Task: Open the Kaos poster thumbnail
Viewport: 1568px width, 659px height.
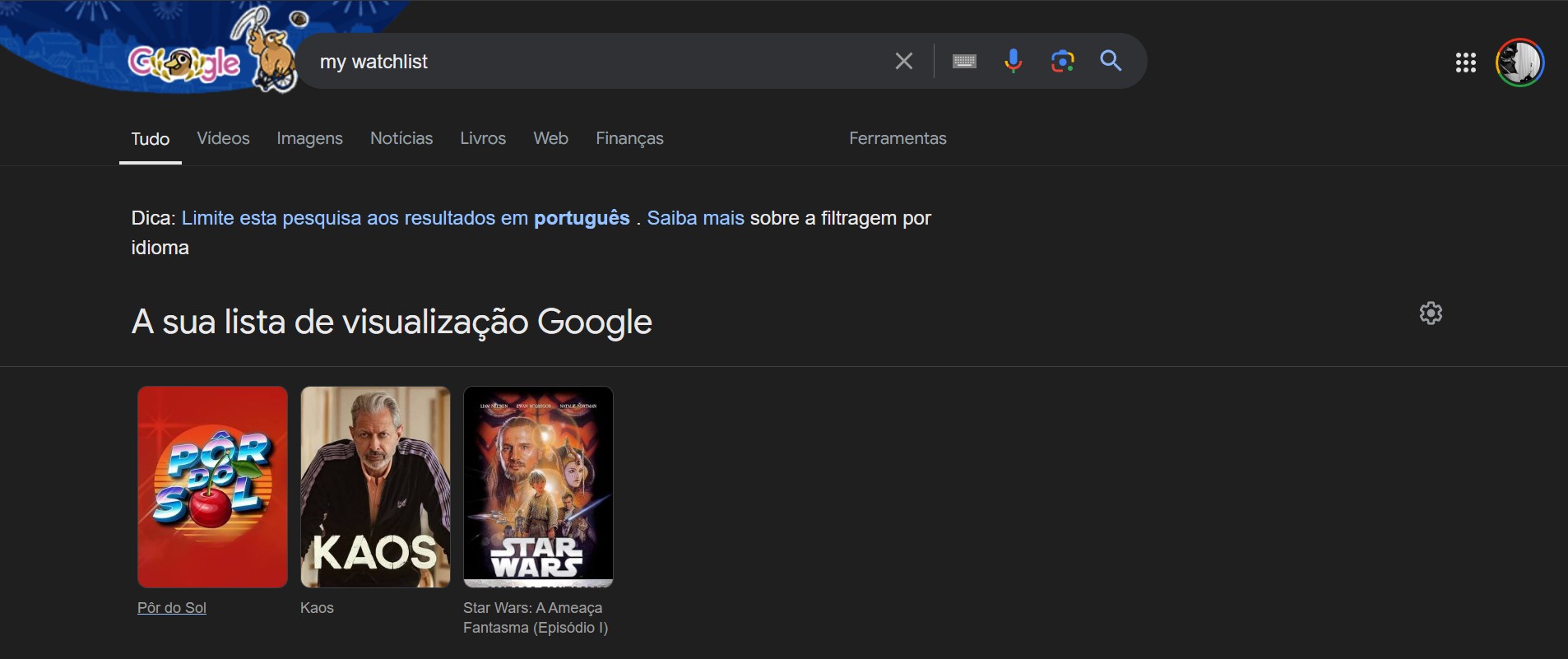Action: [375, 487]
